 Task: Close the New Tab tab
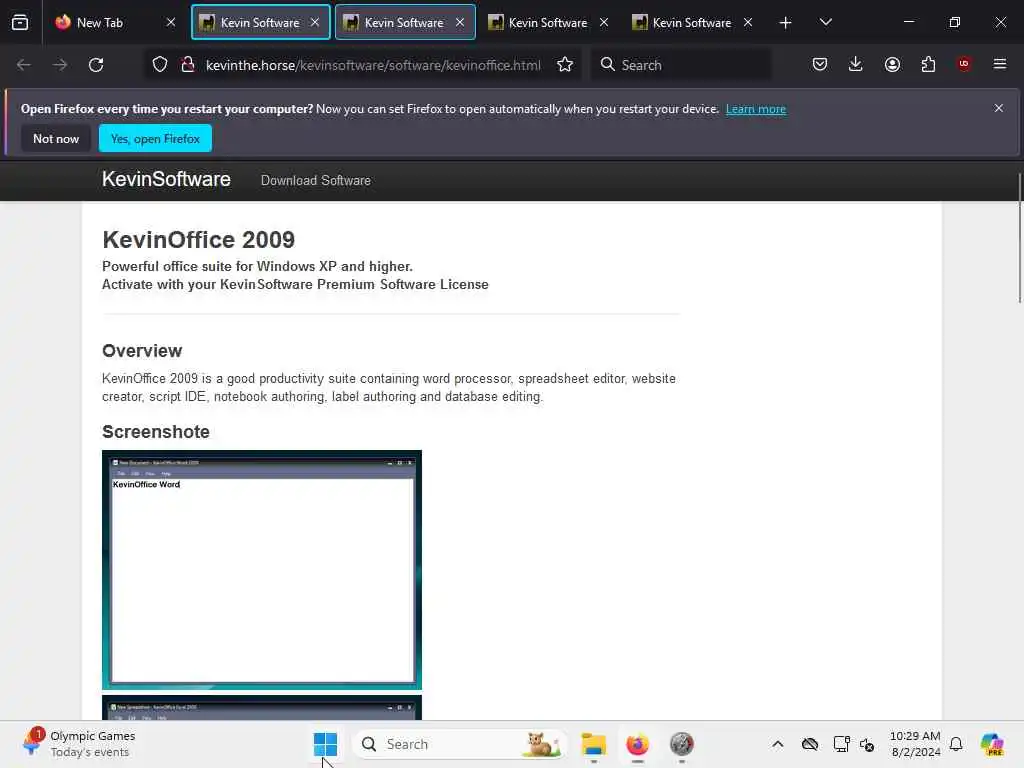click(170, 22)
